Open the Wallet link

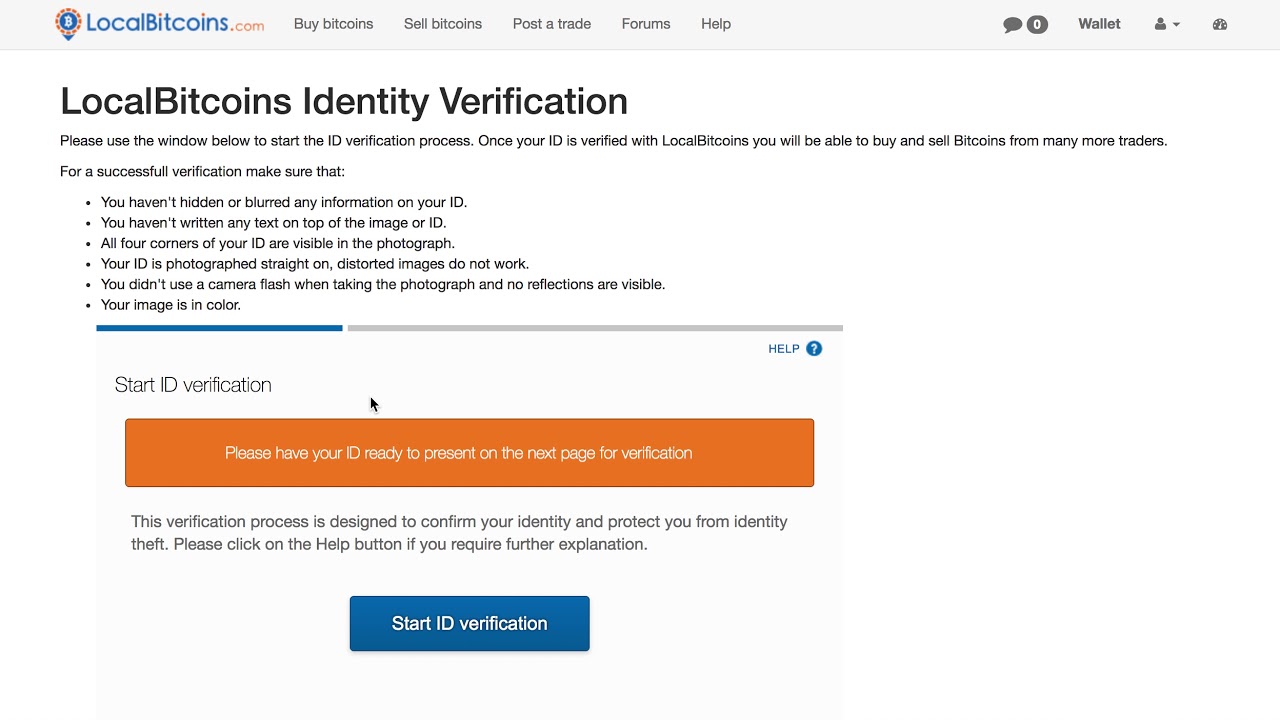(1099, 24)
